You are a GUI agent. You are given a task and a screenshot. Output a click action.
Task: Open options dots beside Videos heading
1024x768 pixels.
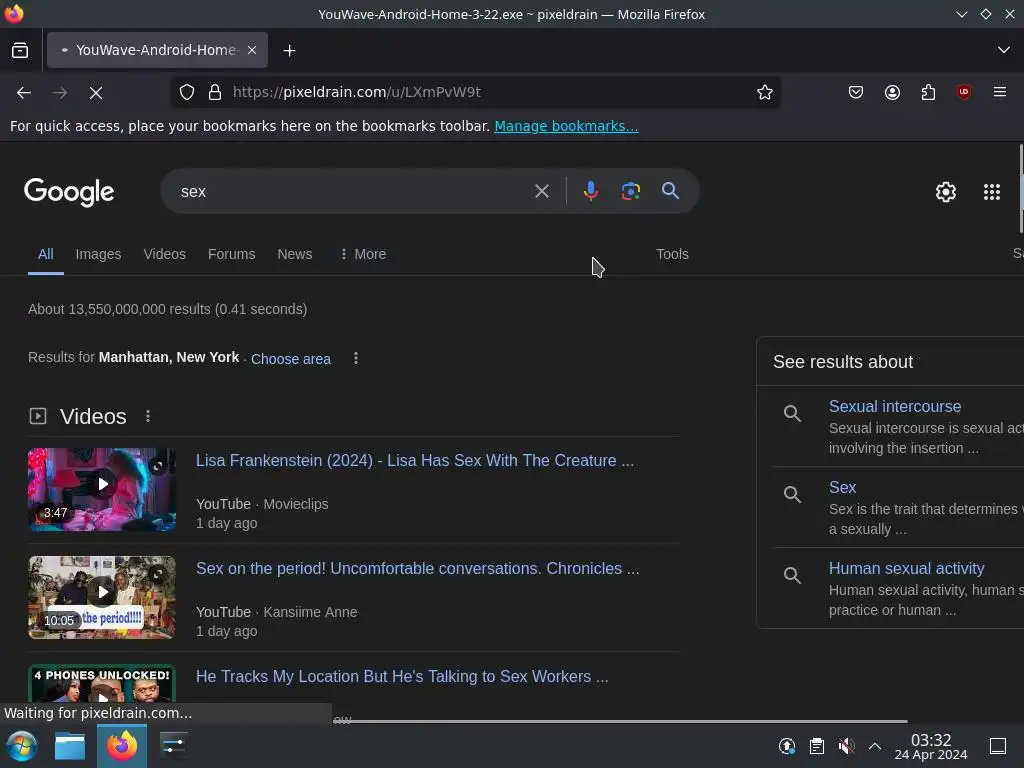pos(148,416)
